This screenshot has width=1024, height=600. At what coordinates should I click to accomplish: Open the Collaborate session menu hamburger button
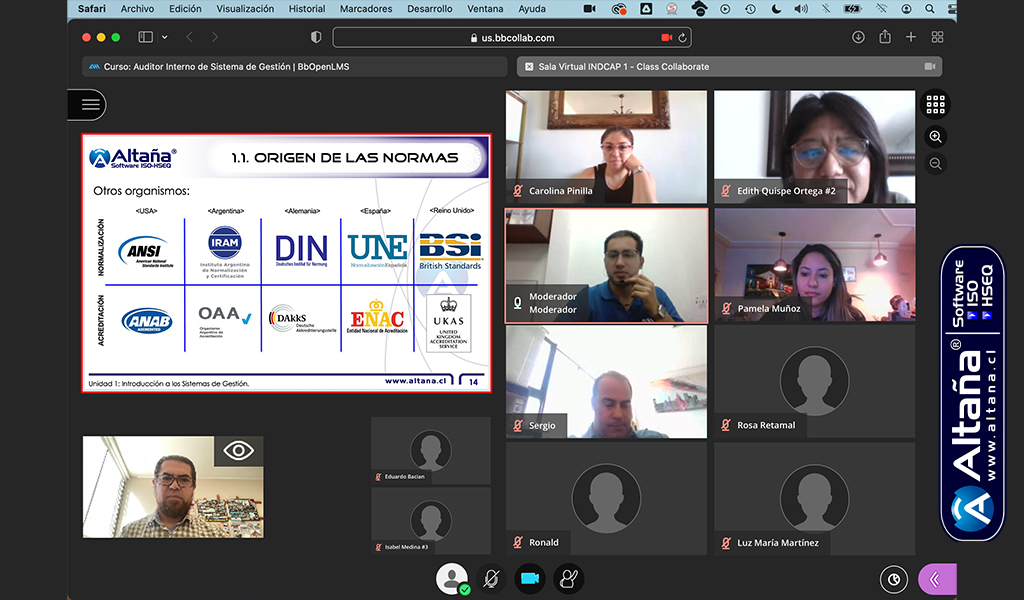coord(88,104)
